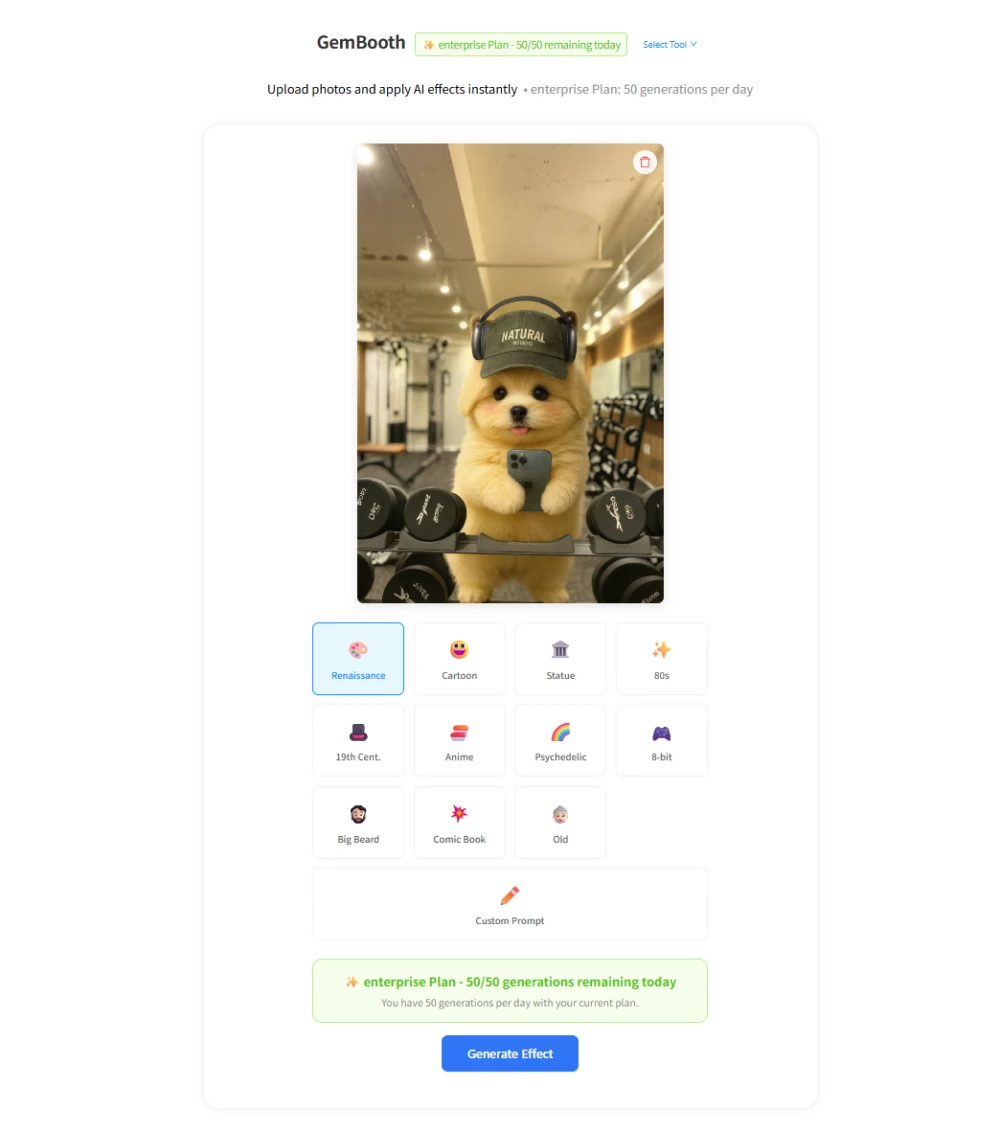This screenshot has width=1000, height=1127.
Task: Click the generations remaining today banner
Action: (x=510, y=990)
